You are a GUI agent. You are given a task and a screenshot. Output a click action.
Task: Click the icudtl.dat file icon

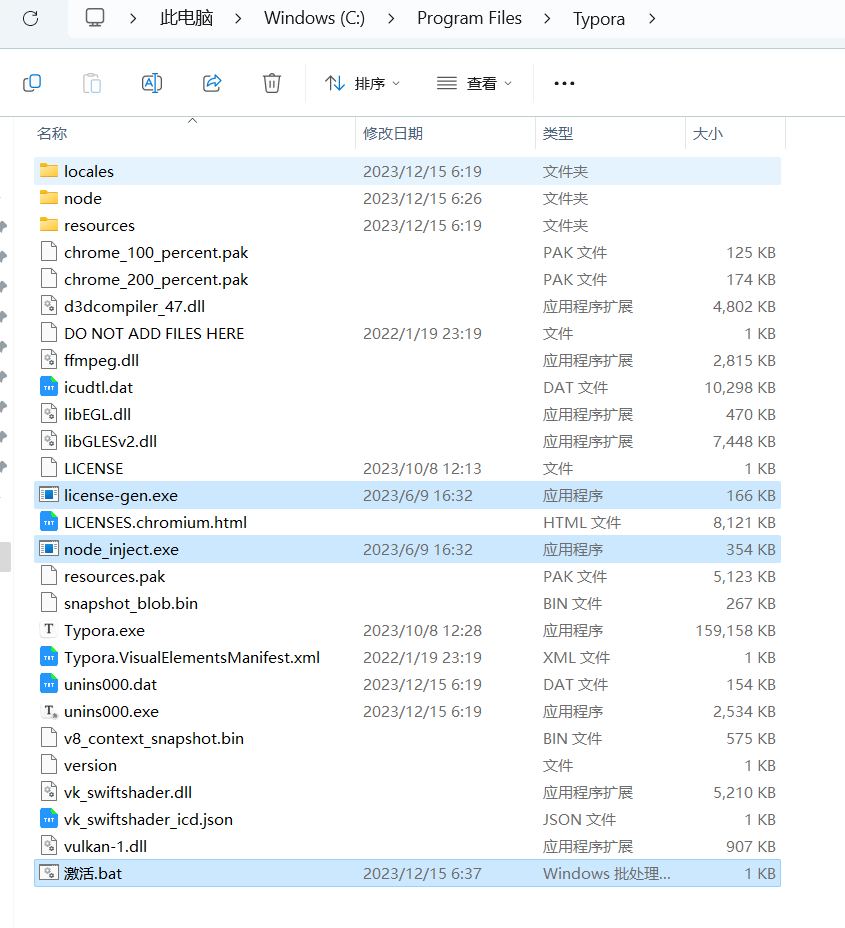tap(49, 387)
